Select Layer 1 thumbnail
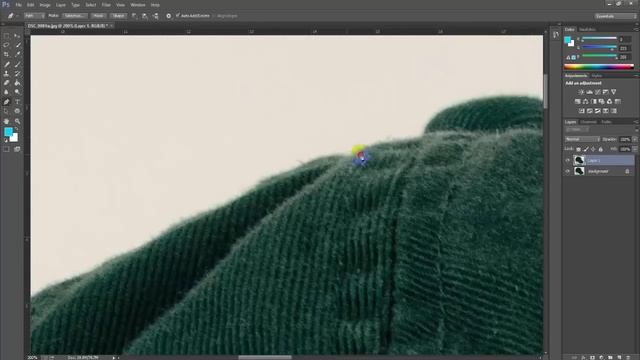This screenshot has width=640, height=360. (579, 160)
